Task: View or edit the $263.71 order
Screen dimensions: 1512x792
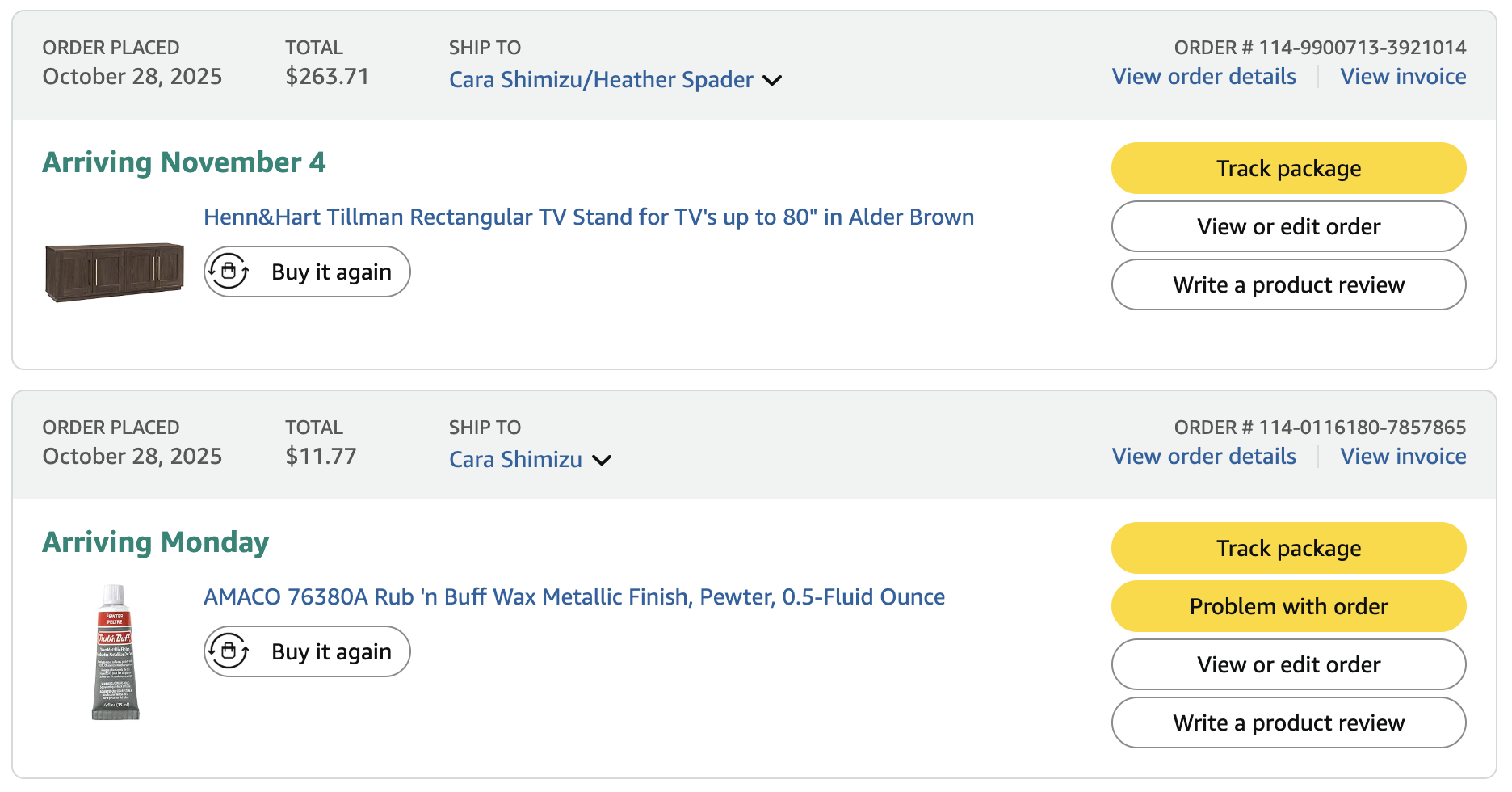Action: click(x=1288, y=226)
